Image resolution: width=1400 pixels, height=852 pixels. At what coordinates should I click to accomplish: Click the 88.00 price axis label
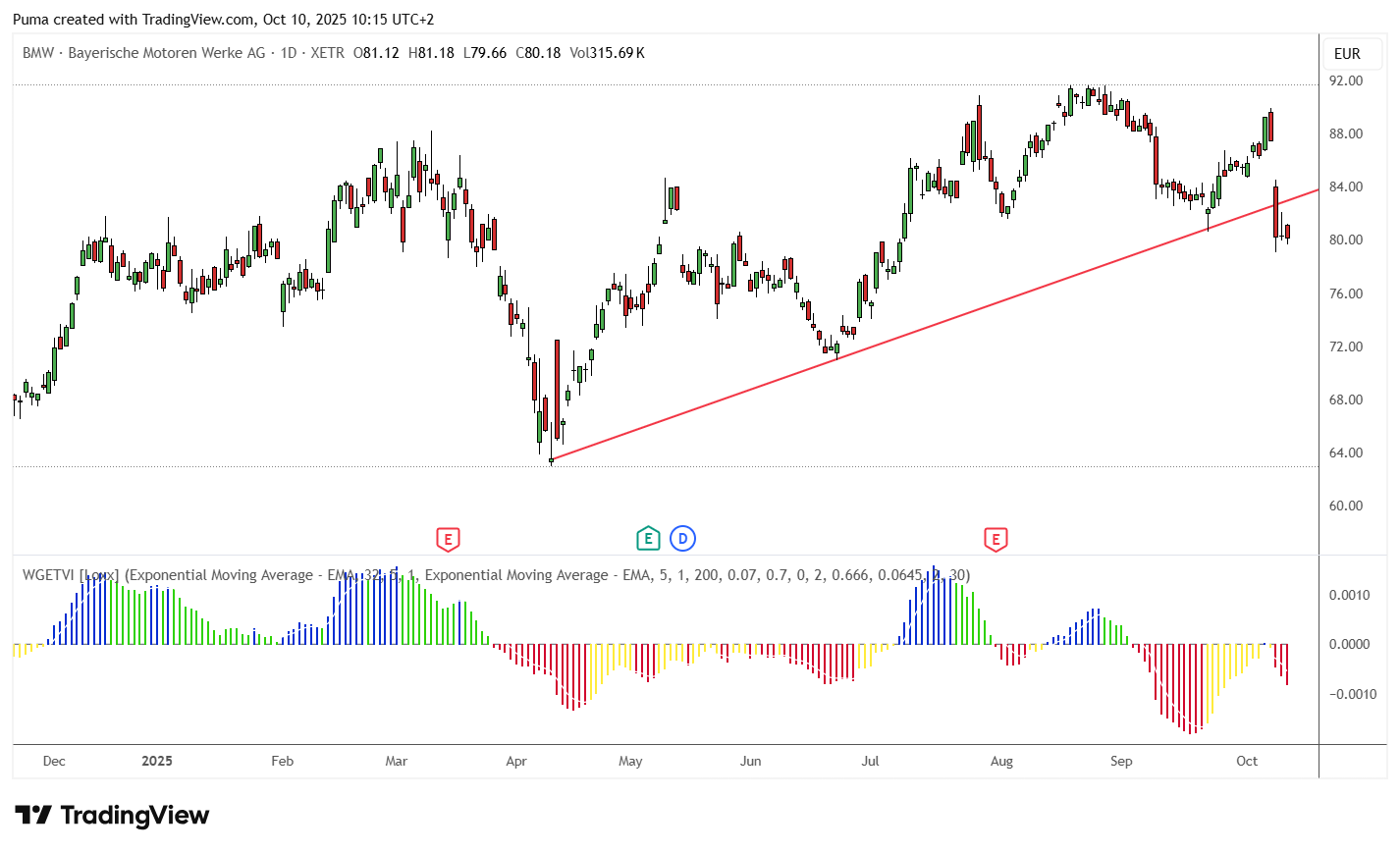click(1346, 133)
